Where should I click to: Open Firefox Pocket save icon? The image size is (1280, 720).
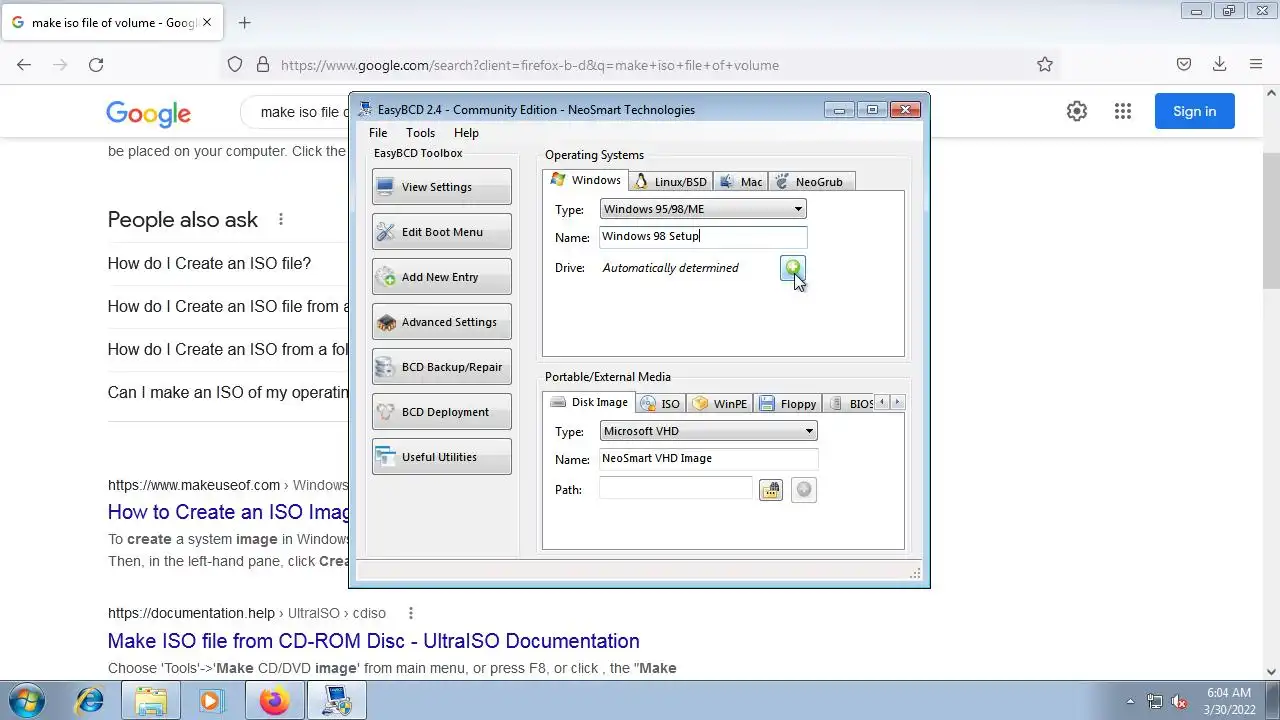[x=1184, y=65]
